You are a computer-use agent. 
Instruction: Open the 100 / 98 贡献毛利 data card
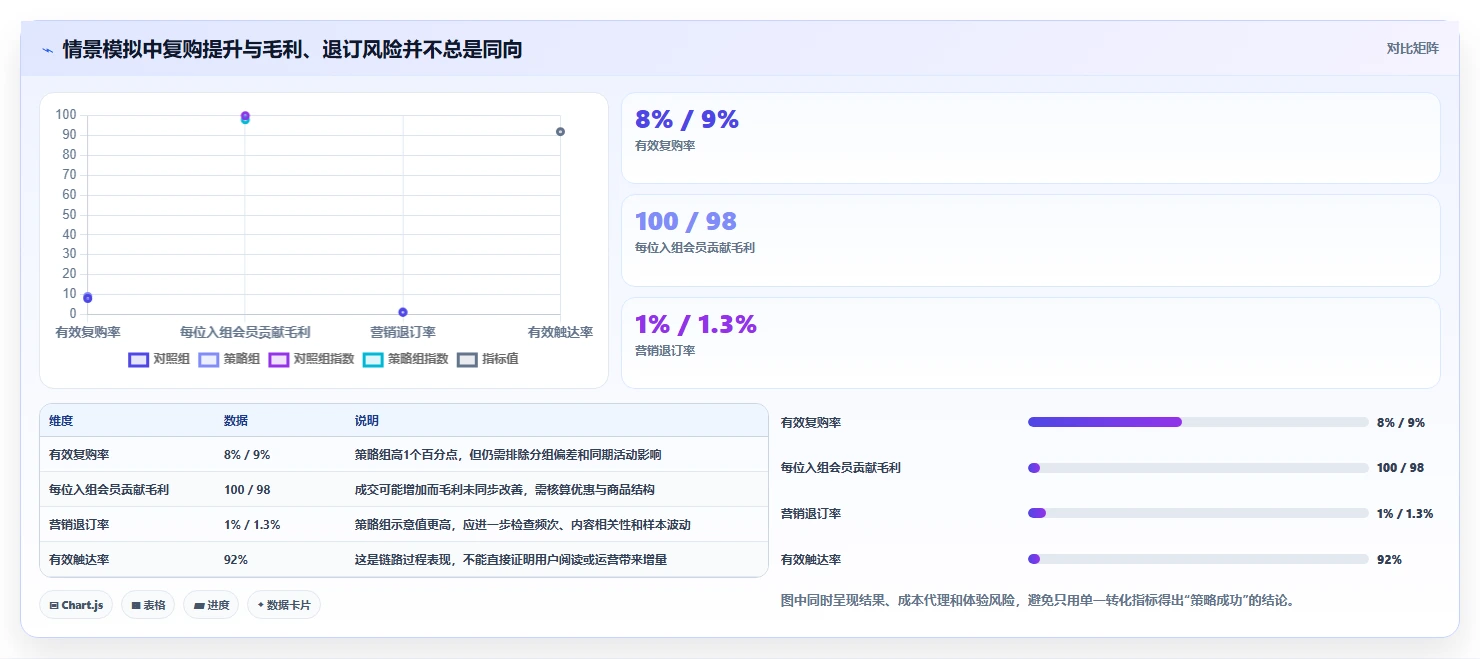[1031, 241]
